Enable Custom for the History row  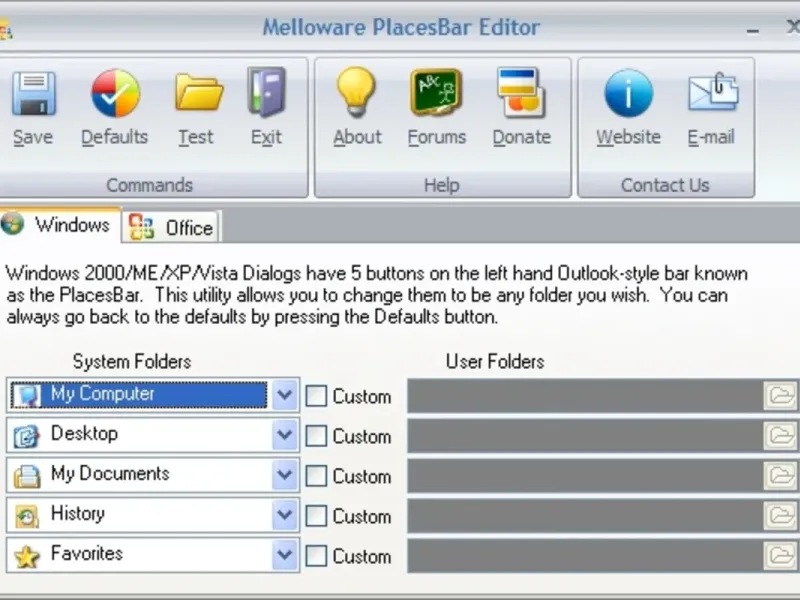(316, 515)
